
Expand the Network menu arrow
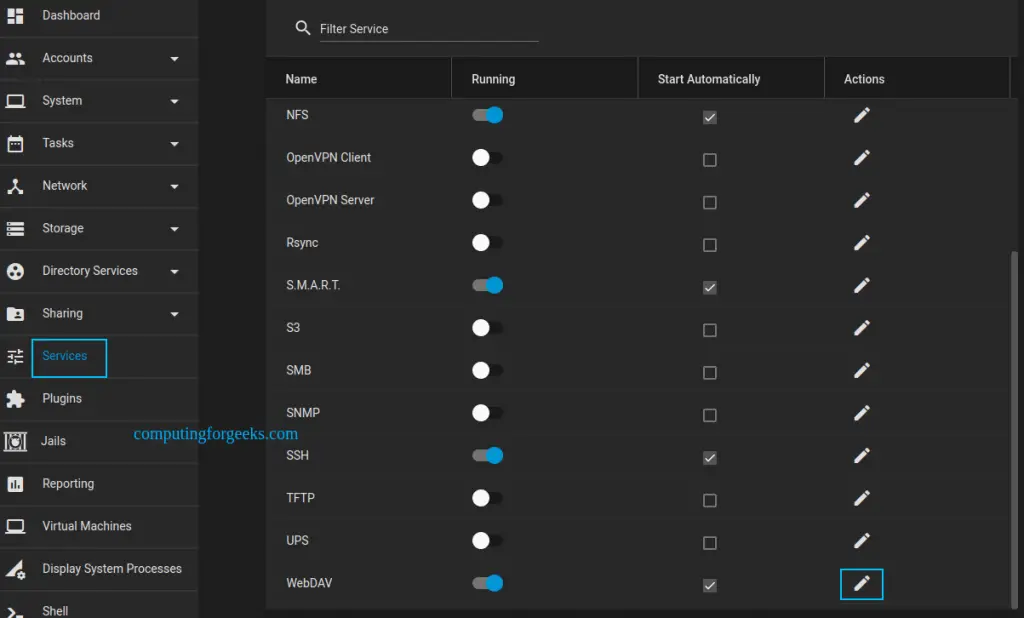174,186
